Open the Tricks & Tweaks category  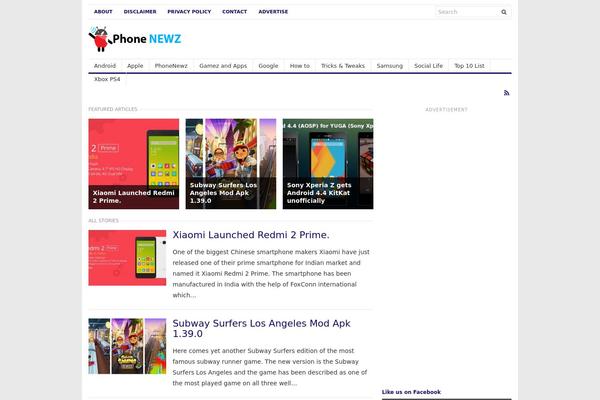[343, 66]
